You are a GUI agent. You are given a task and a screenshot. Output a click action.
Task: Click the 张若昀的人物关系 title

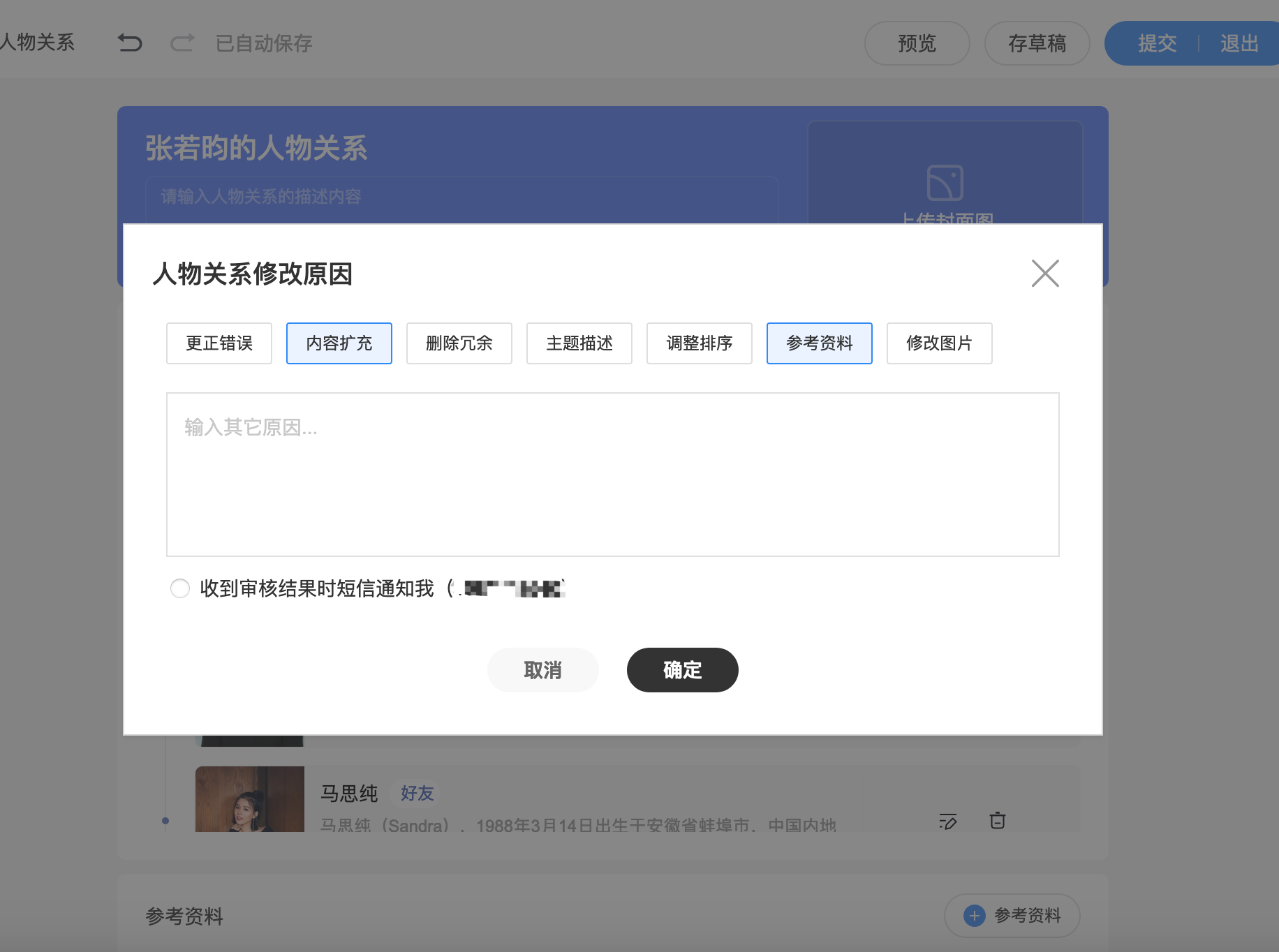pyautogui.click(x=256, y=148)
